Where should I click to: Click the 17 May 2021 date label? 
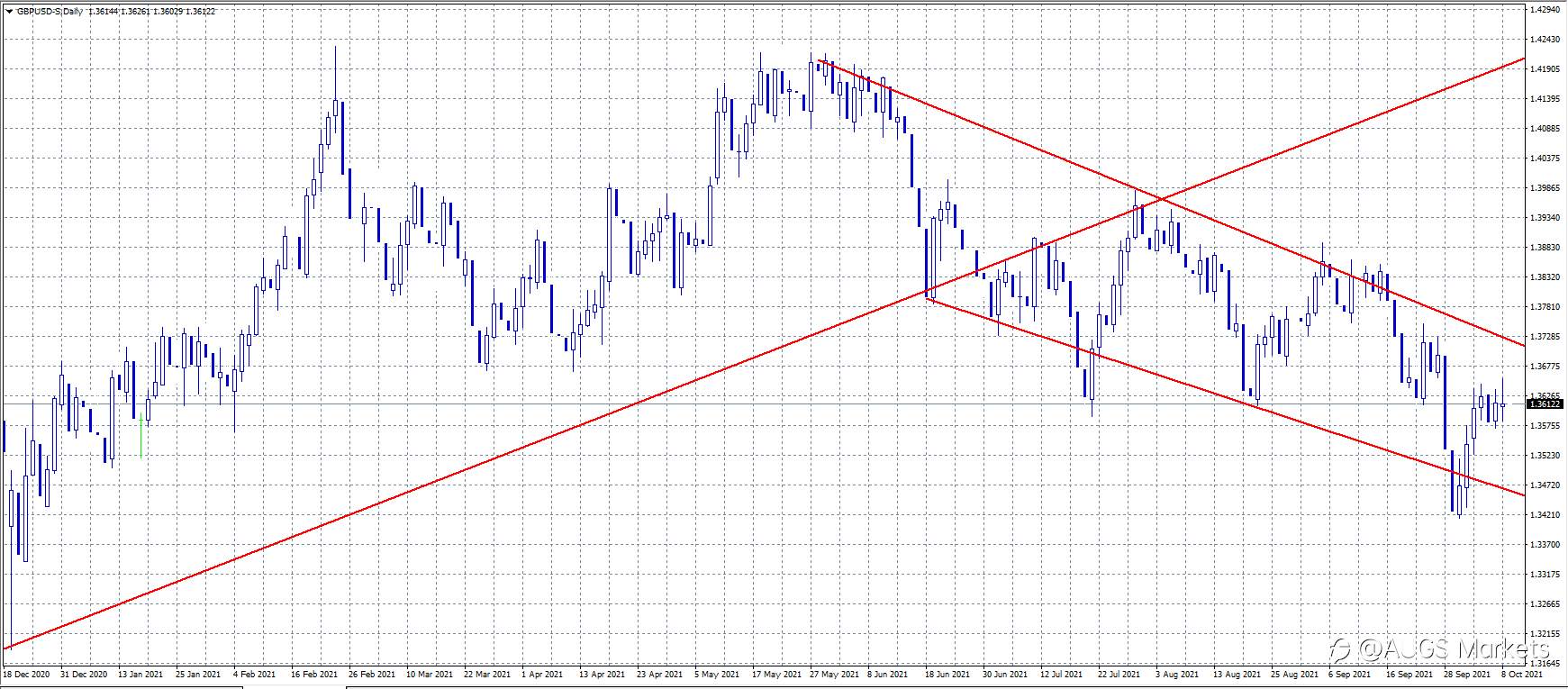coord(775,673)
